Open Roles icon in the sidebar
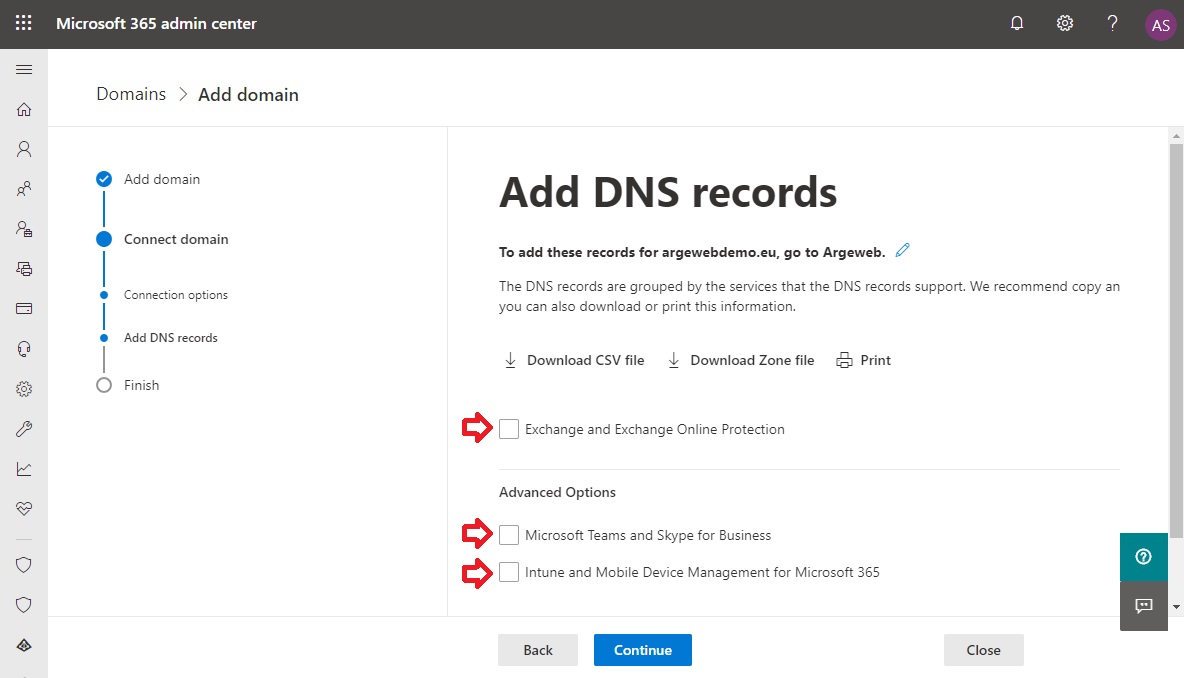 tap(24, 229)
